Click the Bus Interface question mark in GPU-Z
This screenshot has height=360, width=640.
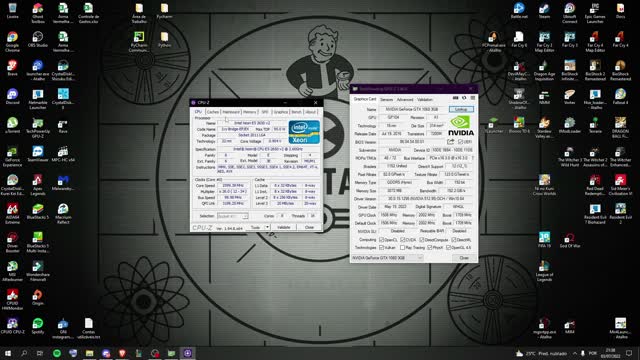pos(473,158)
